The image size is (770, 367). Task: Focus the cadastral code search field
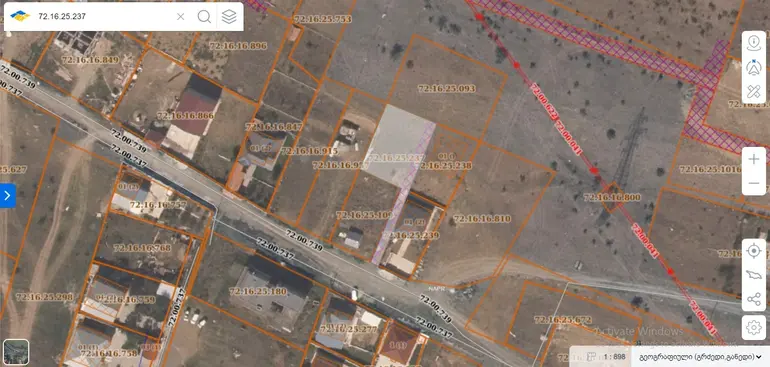click(103, 16)
